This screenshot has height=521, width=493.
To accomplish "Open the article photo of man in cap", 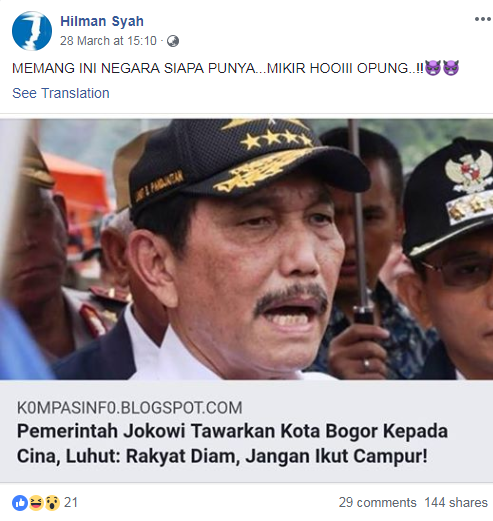I will [x=246, y=249].
